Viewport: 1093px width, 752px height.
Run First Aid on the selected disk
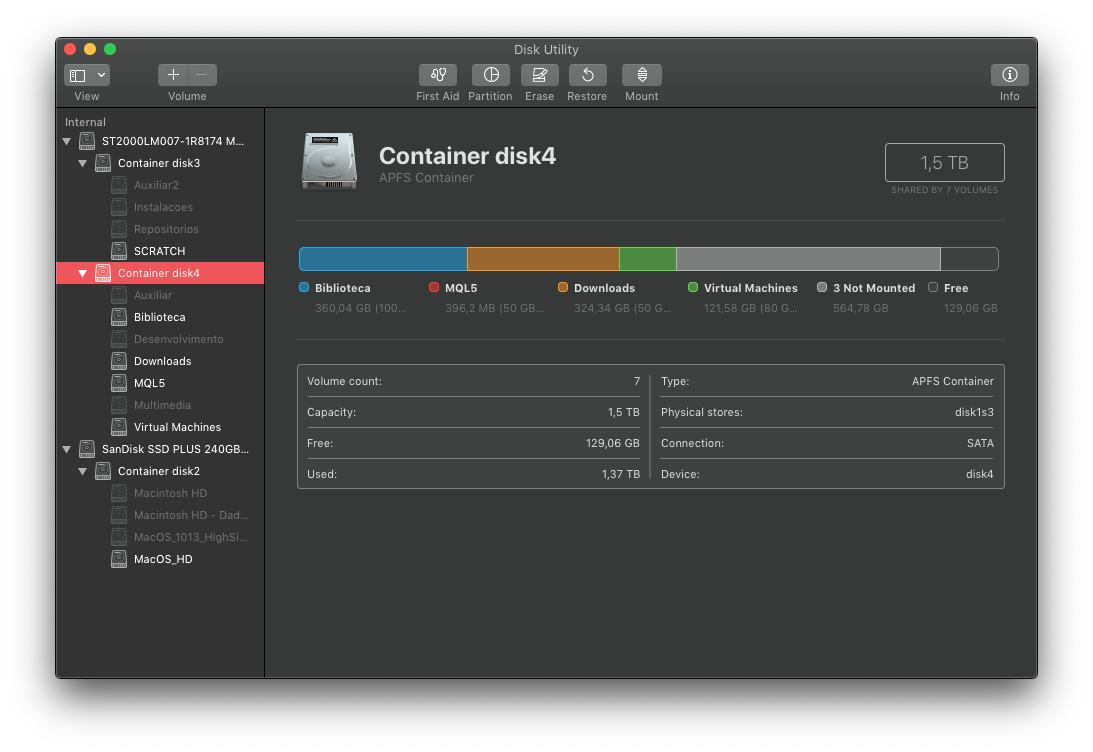[x=437, y=75]
